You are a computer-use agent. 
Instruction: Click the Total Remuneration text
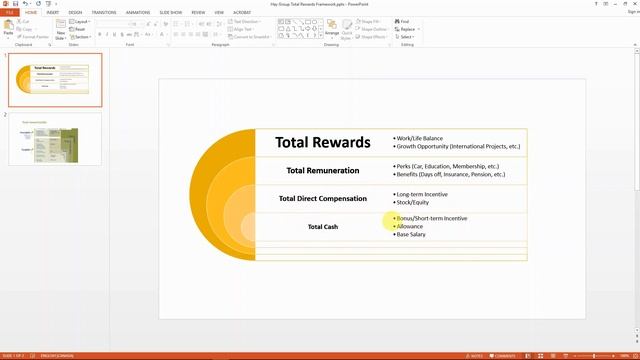323,171
